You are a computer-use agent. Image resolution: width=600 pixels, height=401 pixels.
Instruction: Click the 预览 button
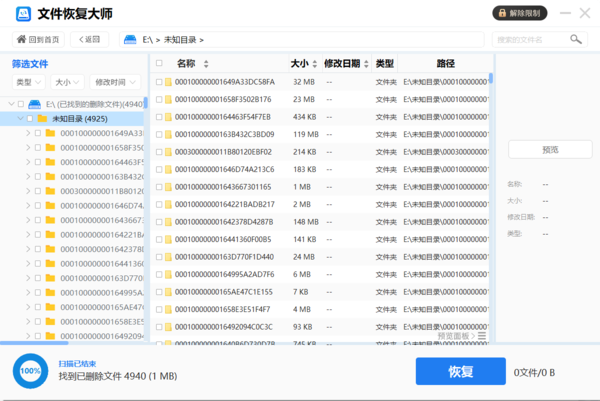pyautogui.click(x=550, y=149)
